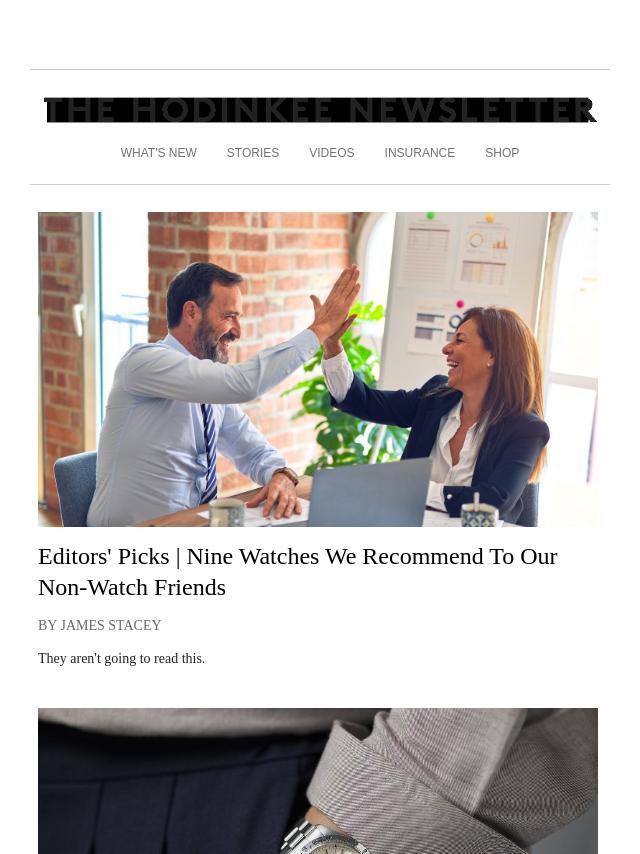Open the wristwatch photo with gray sleeve
The height and width of the screenshot is (854, 640).
(x=318, y=781)
